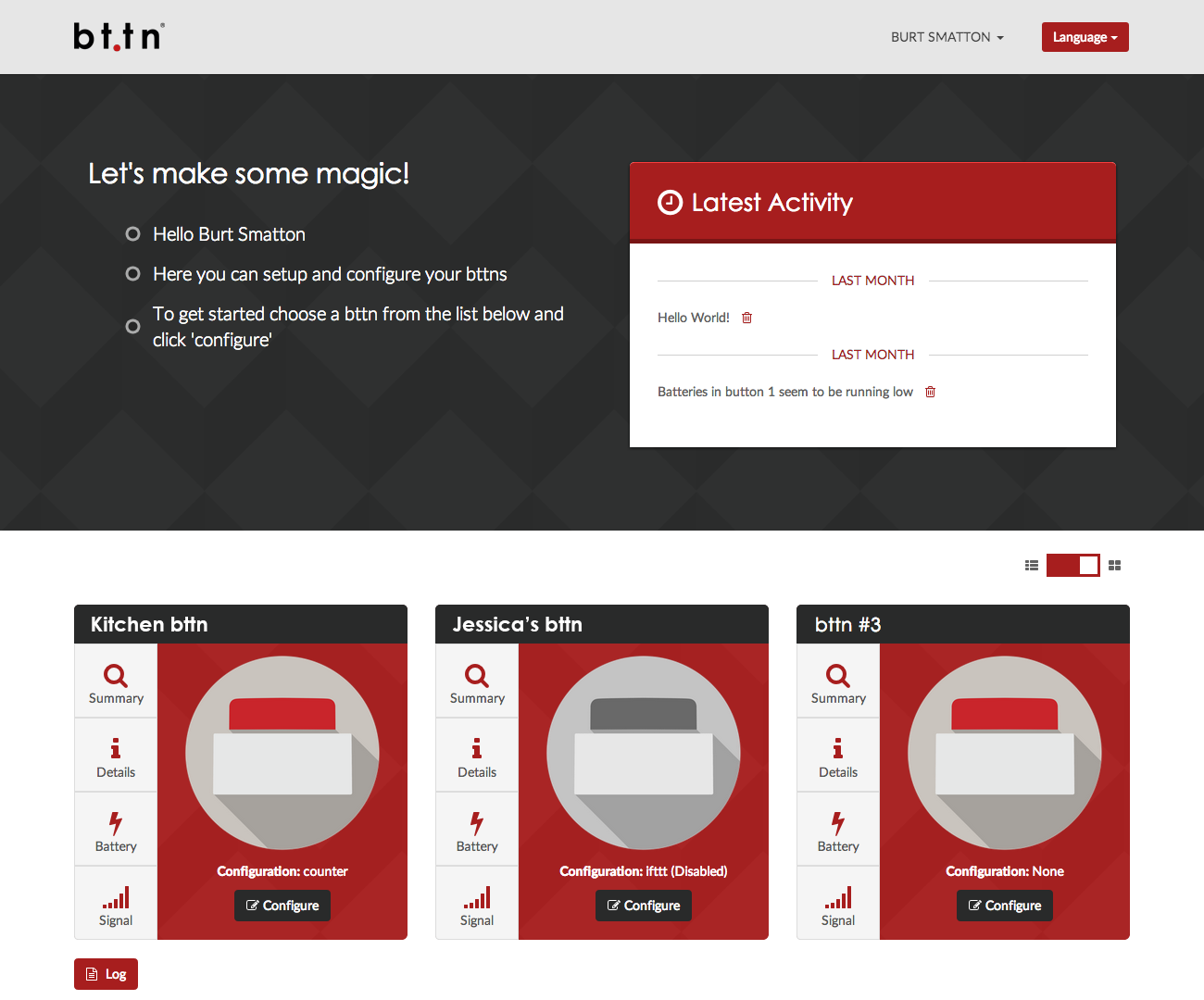Open Summary tab of Jessica's bttn
1204x1000 pixels.
(x=477, y=682)
